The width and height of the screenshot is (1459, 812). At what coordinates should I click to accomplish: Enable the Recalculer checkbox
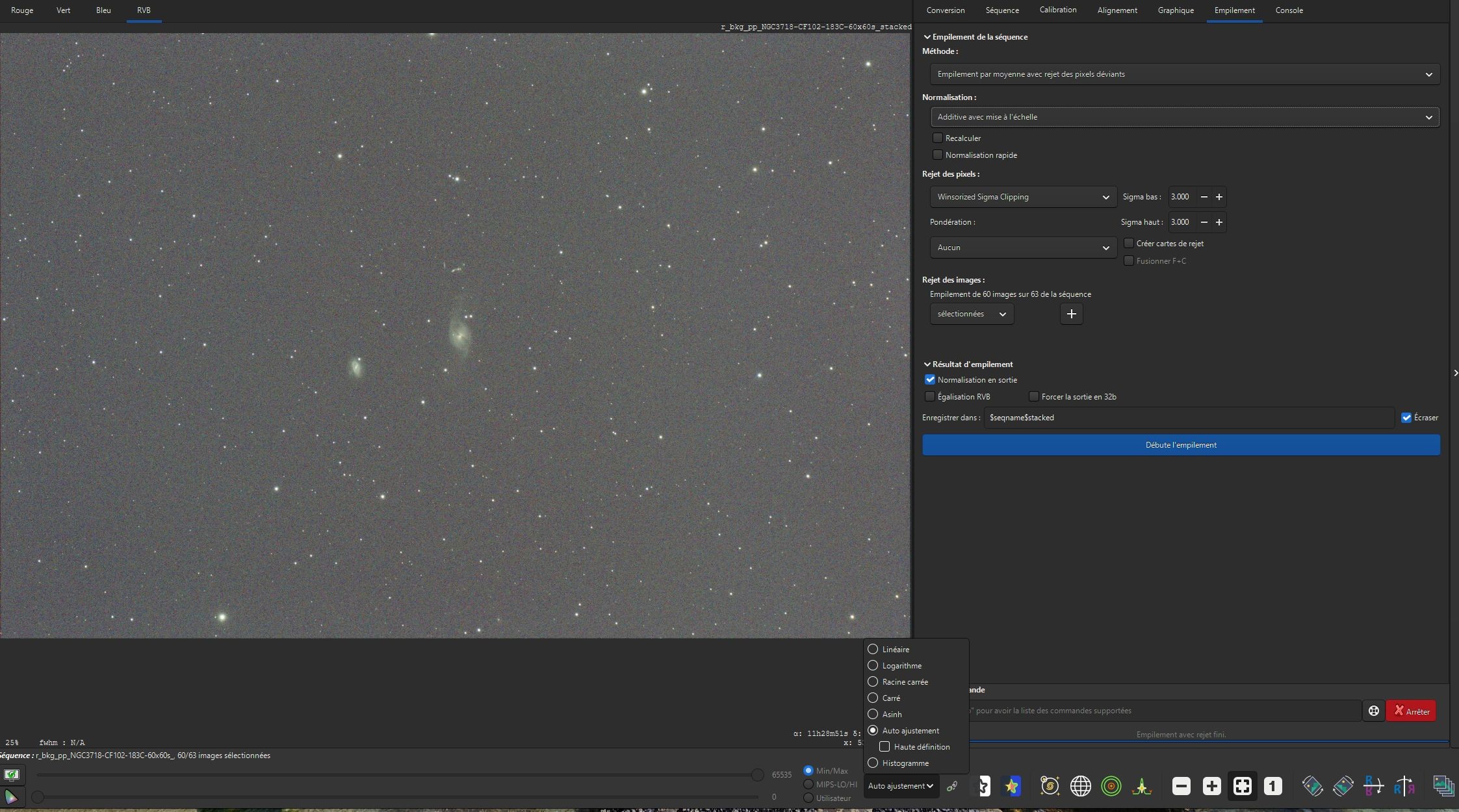tap(937, 138)
